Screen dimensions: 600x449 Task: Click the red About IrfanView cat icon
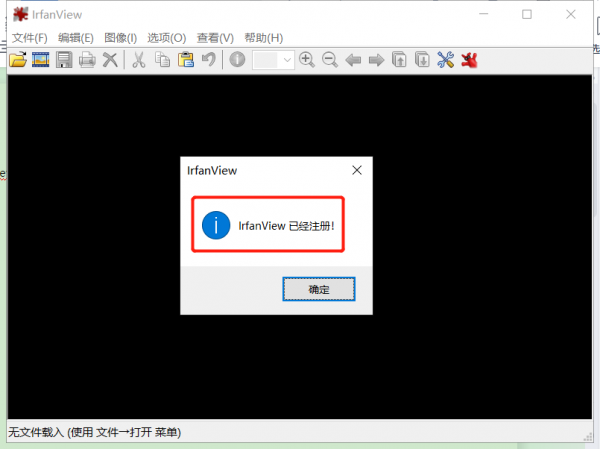pos(469,60)
